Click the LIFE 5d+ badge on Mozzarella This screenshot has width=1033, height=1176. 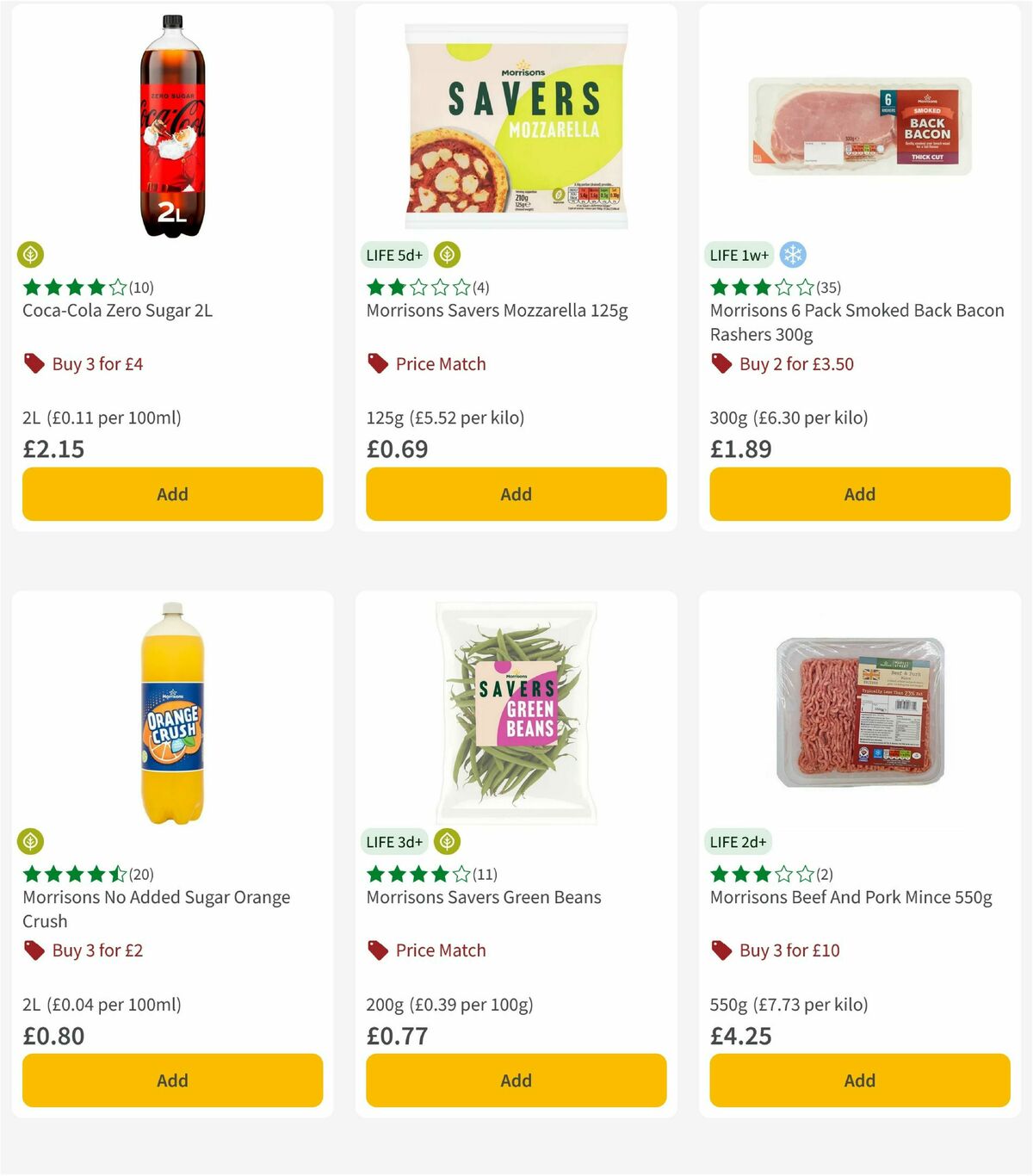(x=393, y=255)
